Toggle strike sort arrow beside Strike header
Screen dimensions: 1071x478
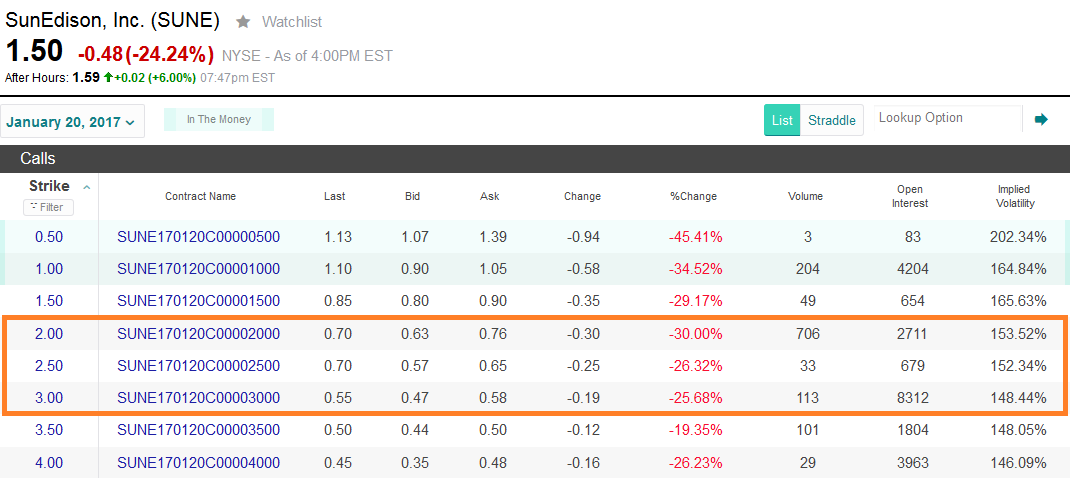click(86, 186)
